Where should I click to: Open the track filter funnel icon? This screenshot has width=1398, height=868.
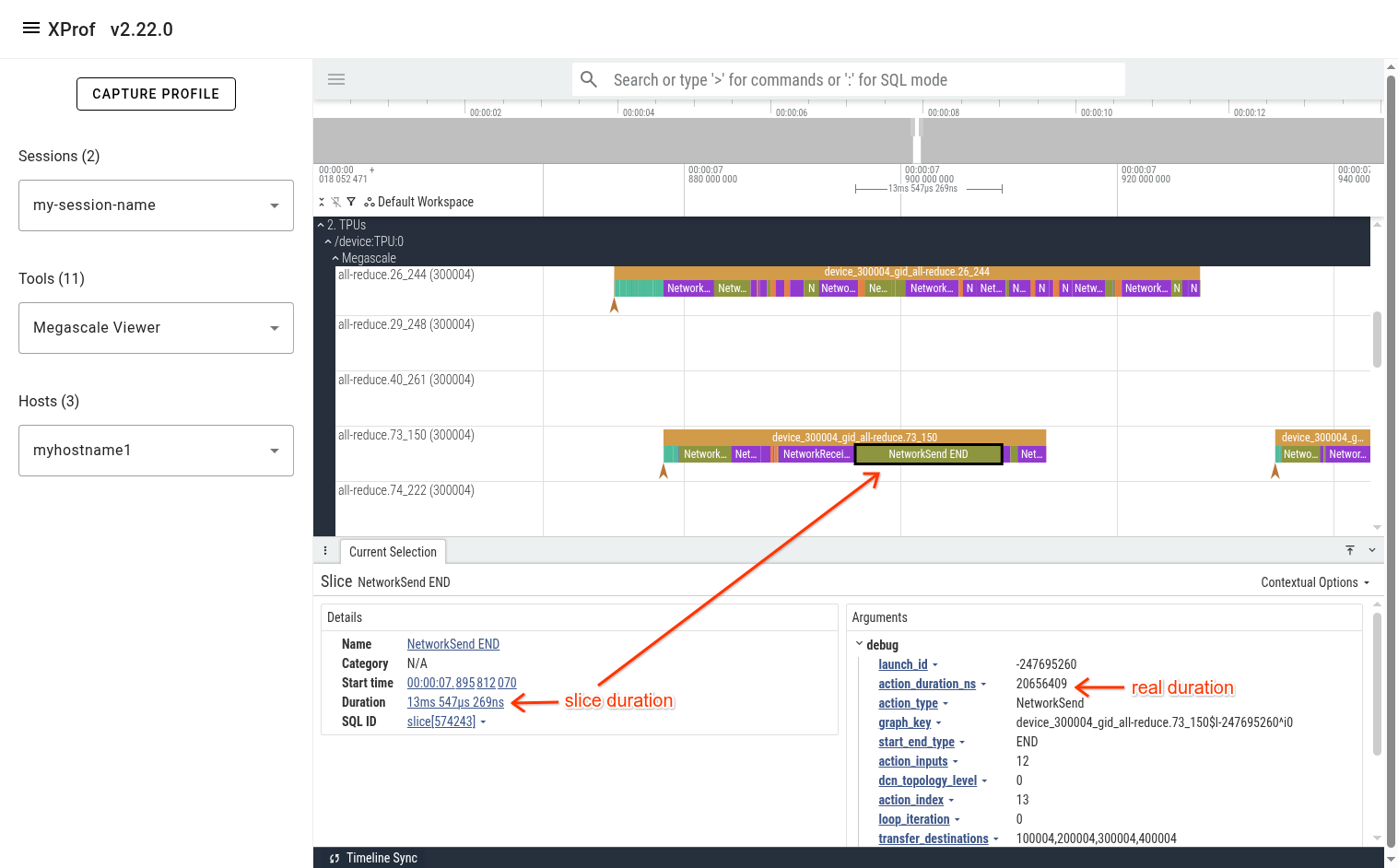pyautogui.click(x=351, y=202)
